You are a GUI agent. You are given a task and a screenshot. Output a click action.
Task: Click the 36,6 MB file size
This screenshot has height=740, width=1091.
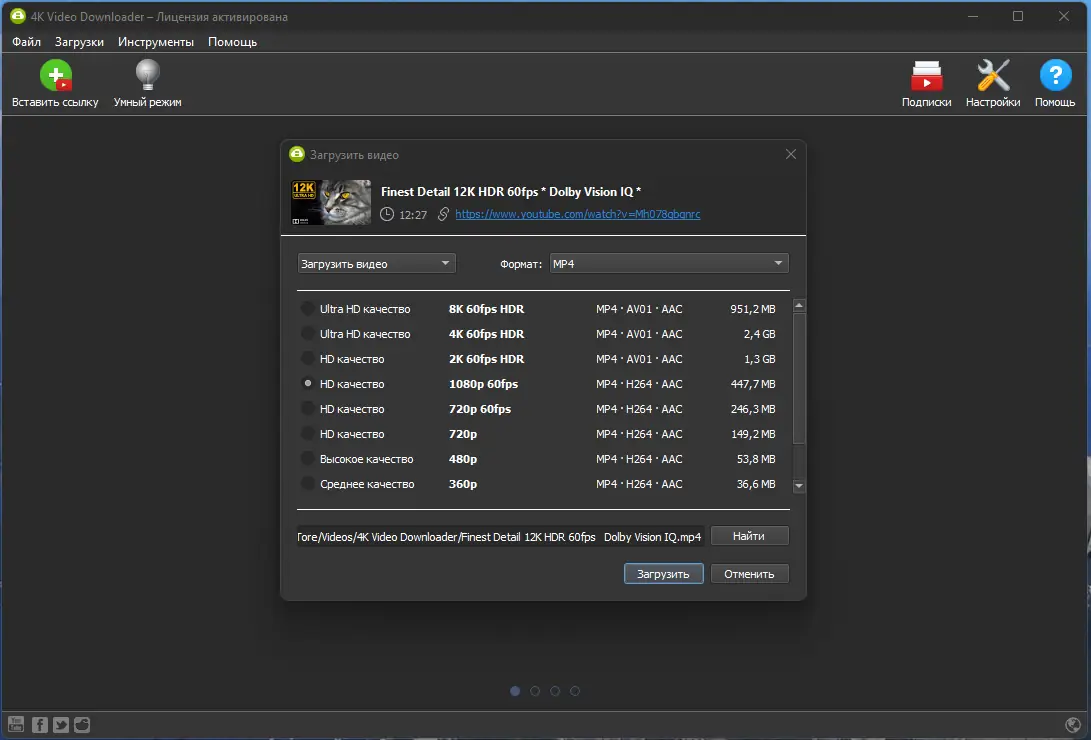point(756,484)
